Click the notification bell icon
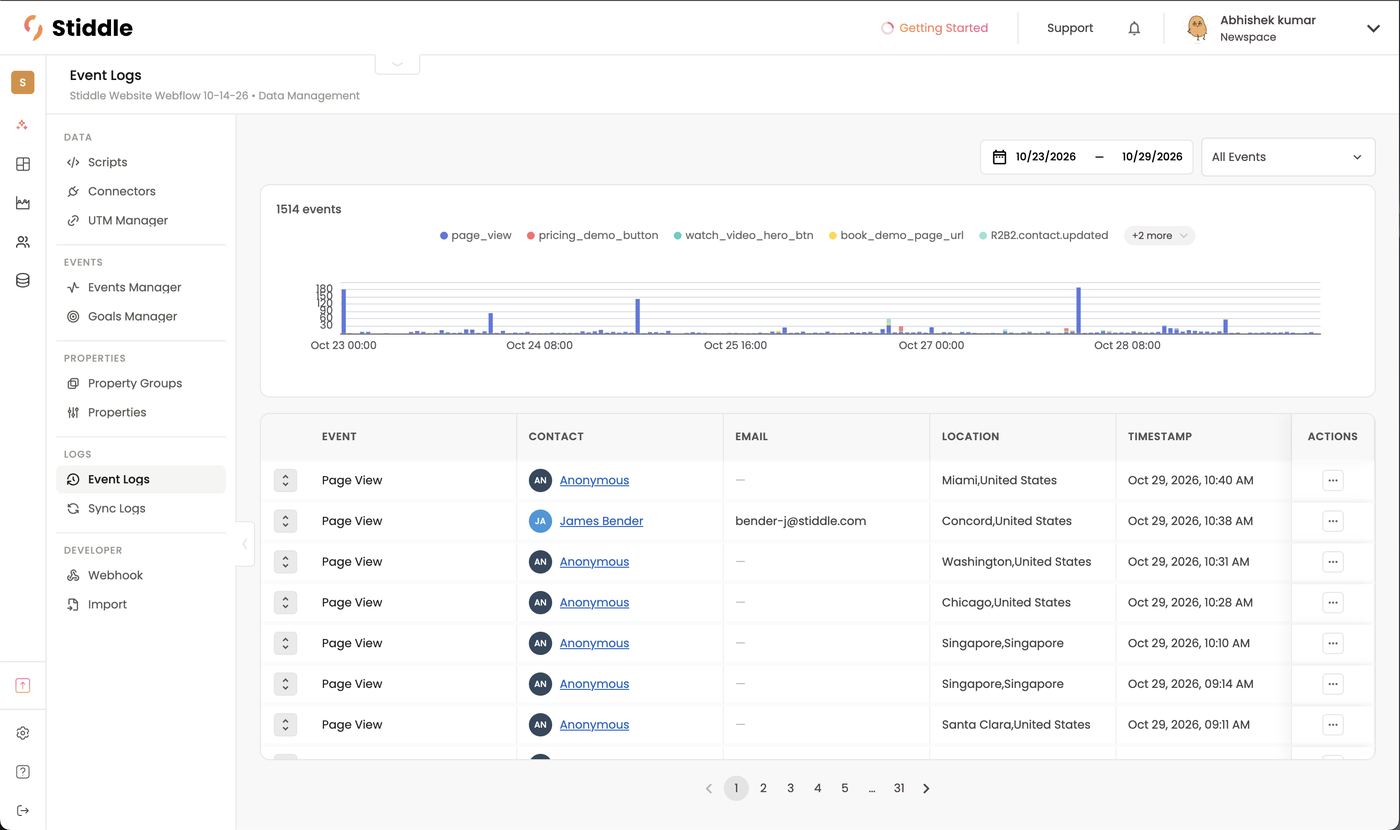1400x830 pixels. tap(1134, 28)
